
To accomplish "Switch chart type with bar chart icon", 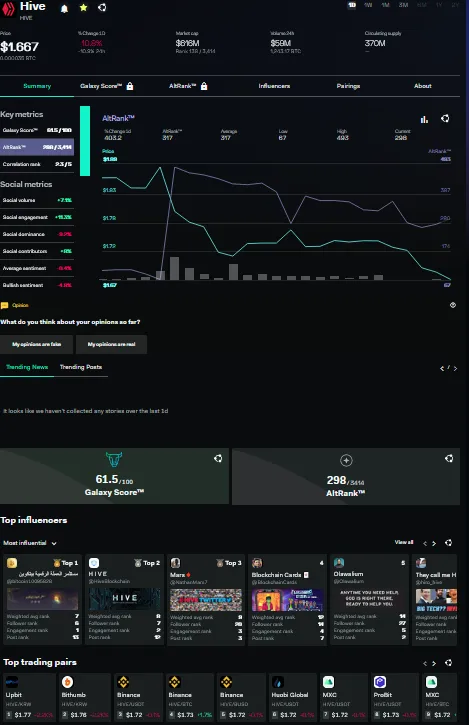I will (x=424, y=119).
